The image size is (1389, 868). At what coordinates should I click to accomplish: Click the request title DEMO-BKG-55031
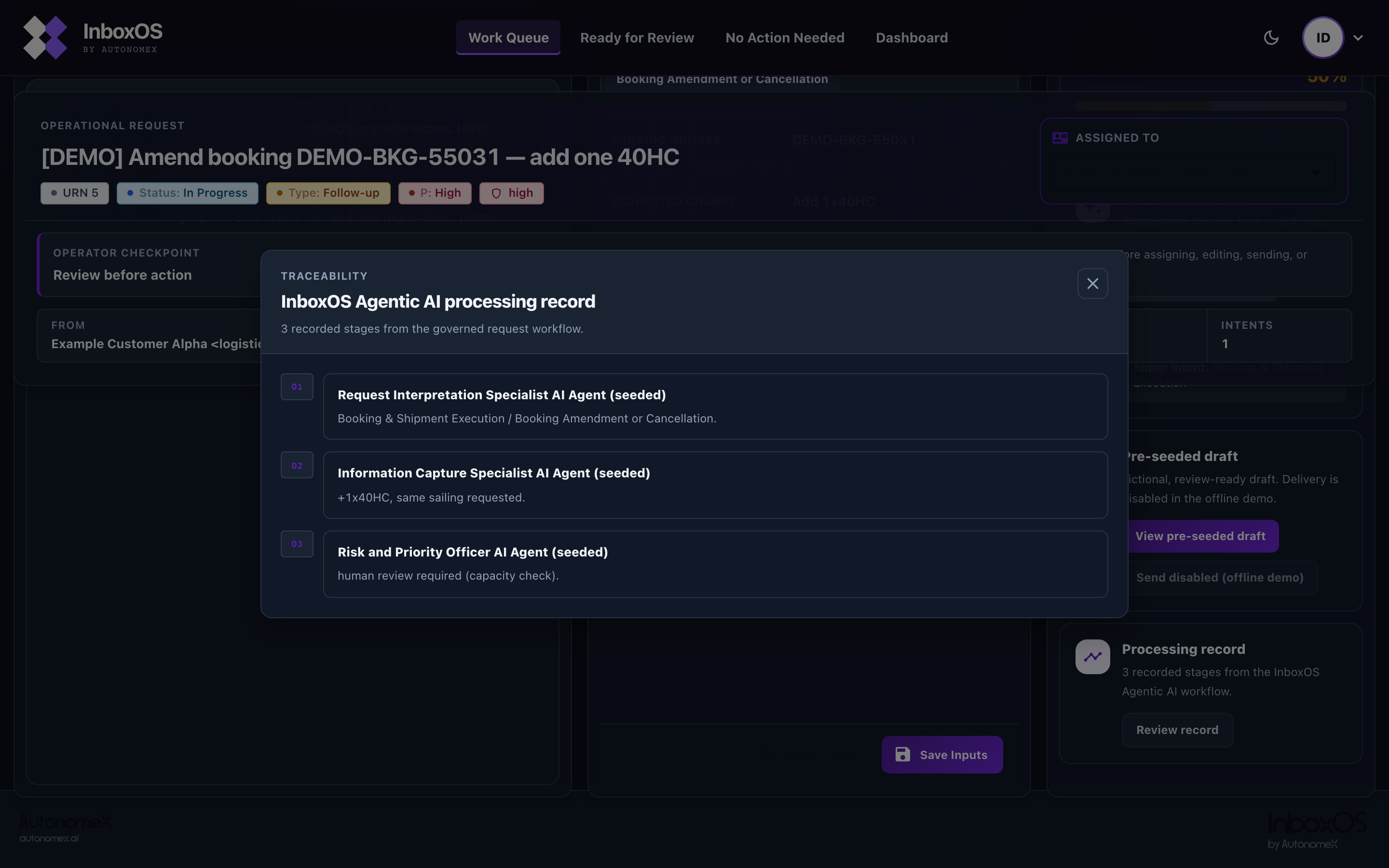pyautogui.click(x=360, y=157)
